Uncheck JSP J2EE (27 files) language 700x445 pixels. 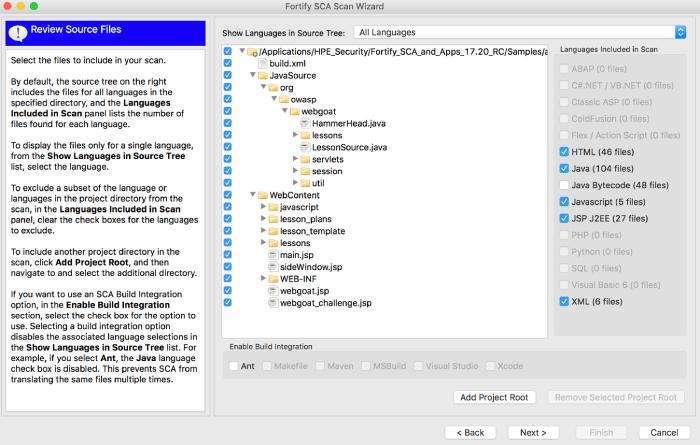coord(564,218)
